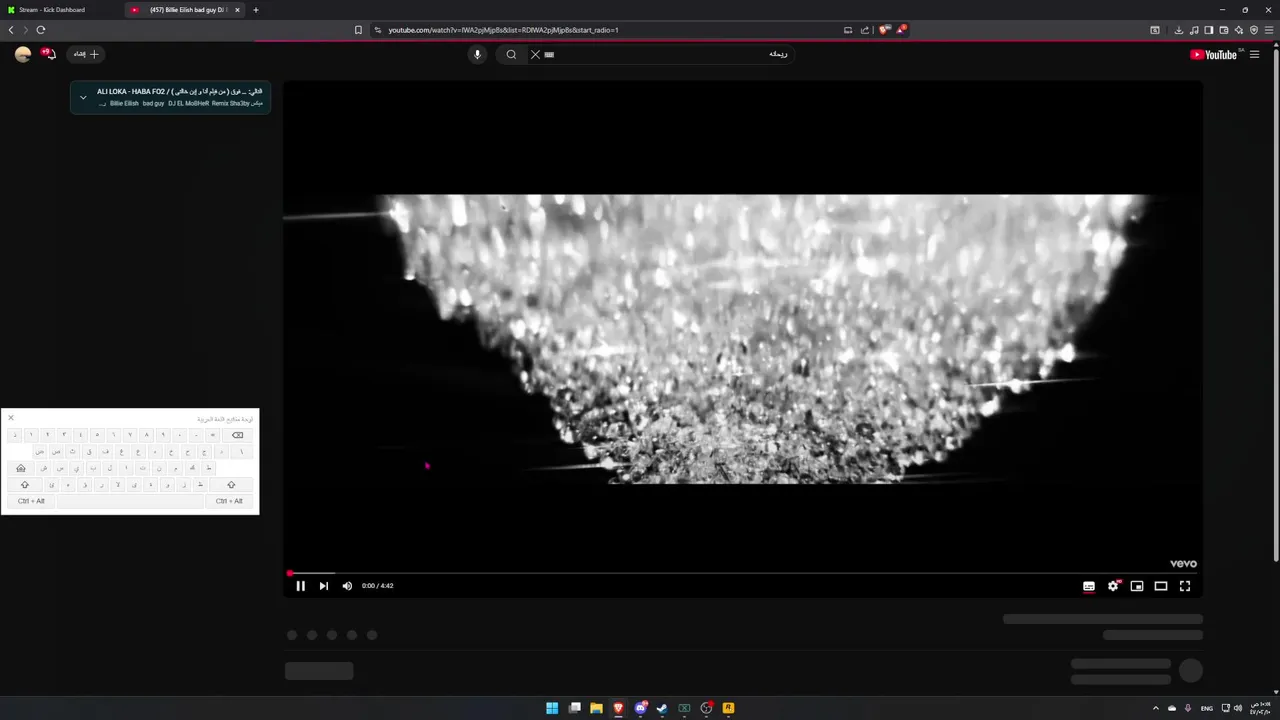Switch ENG input language in tray
The height and width of the screenshot is (720, 1280).
(x=1207, y=708)
